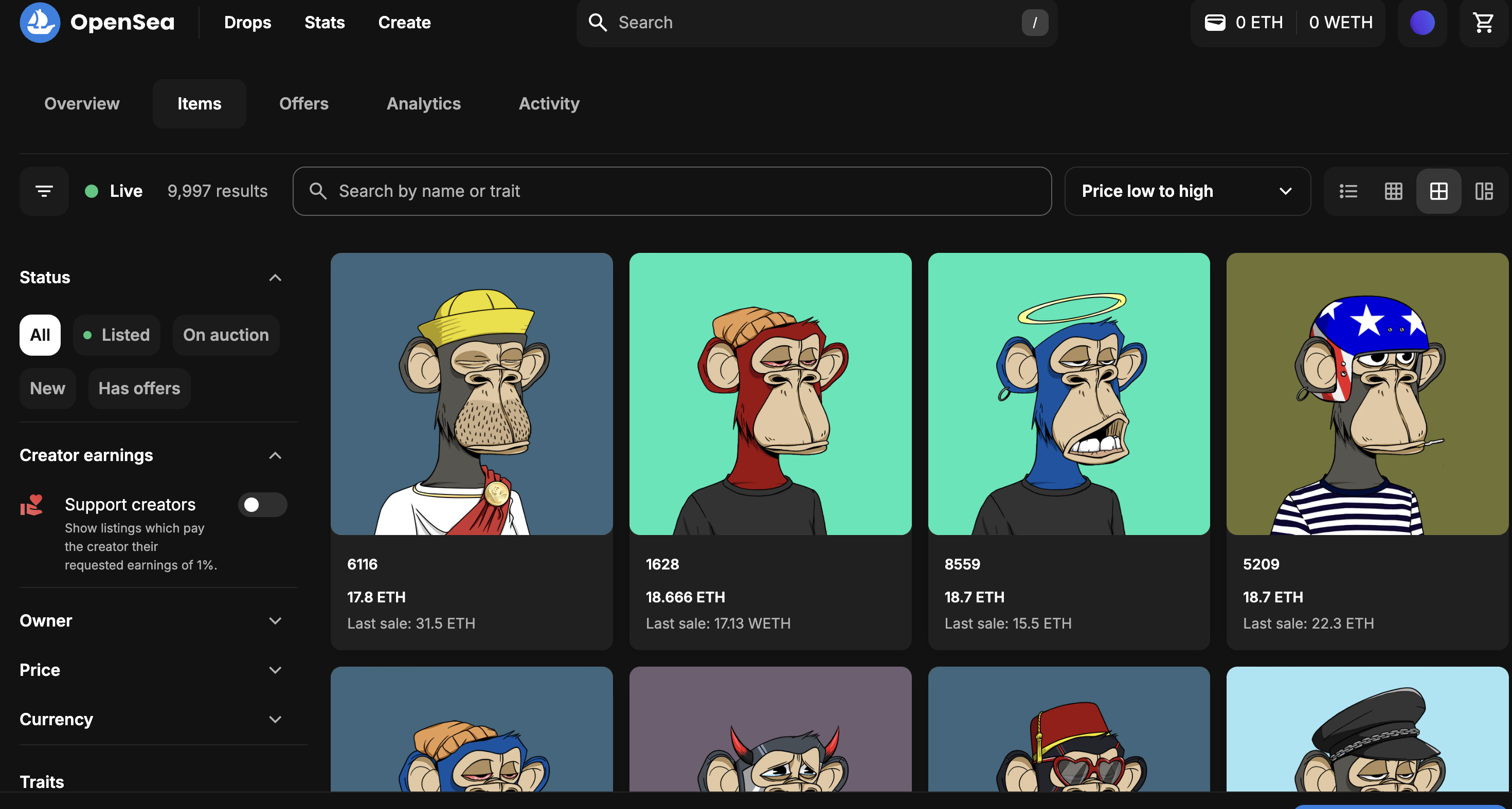
Task: Open blue halo ape 8559 image
Action: click(x=1069, y=394)
